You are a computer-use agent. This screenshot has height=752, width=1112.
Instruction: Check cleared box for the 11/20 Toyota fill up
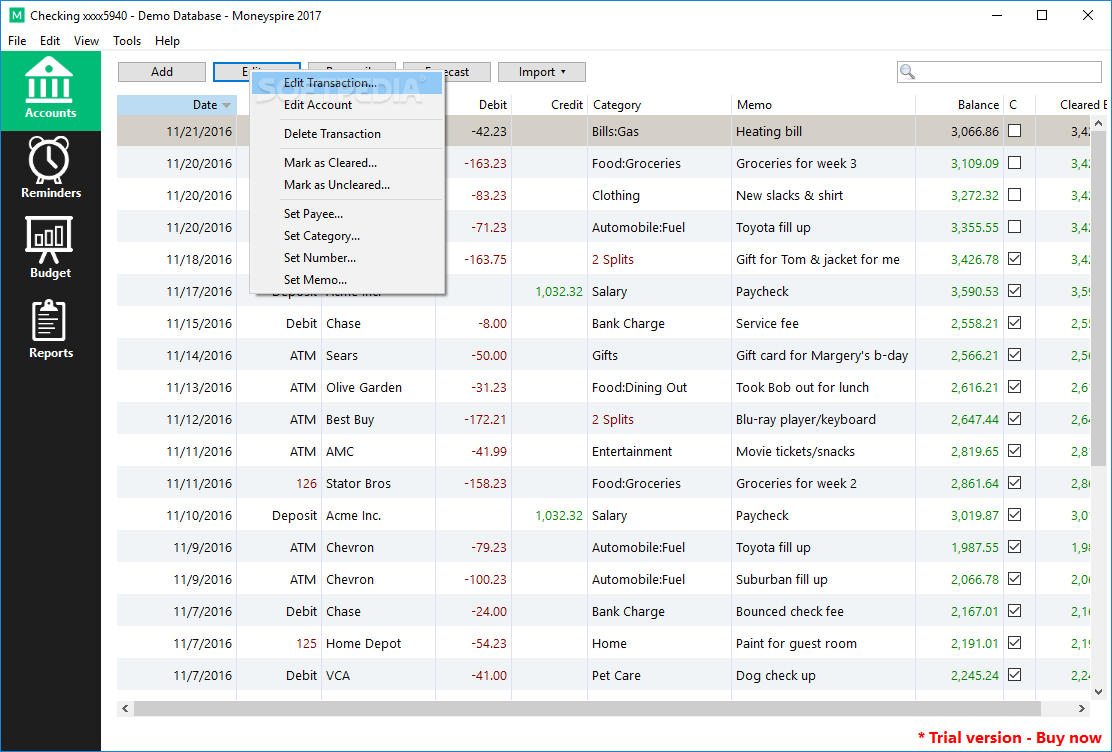coord(1015,226)
